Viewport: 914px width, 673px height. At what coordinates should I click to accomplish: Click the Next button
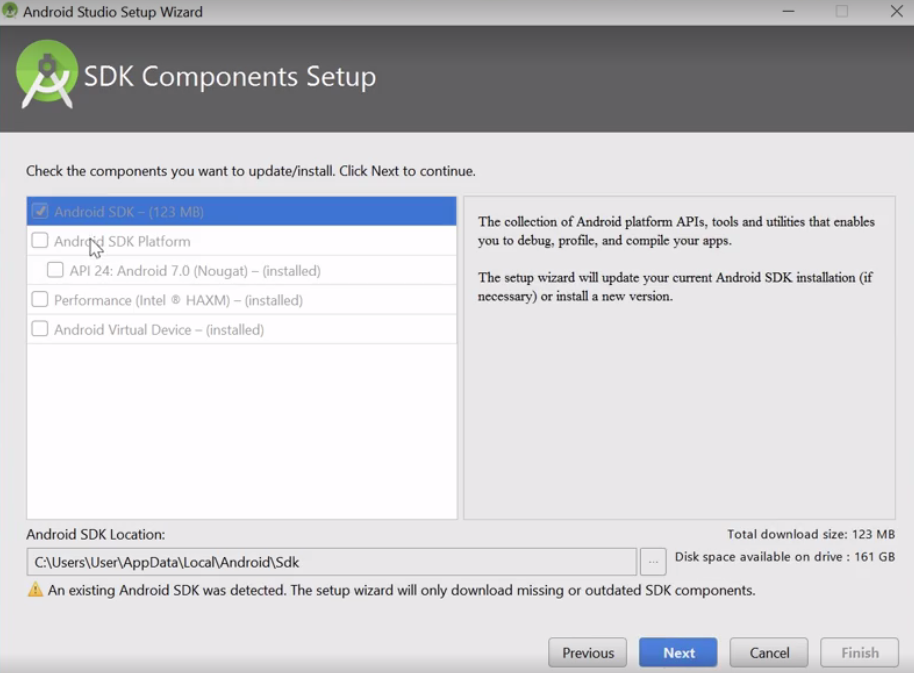[x=678, y=653]
